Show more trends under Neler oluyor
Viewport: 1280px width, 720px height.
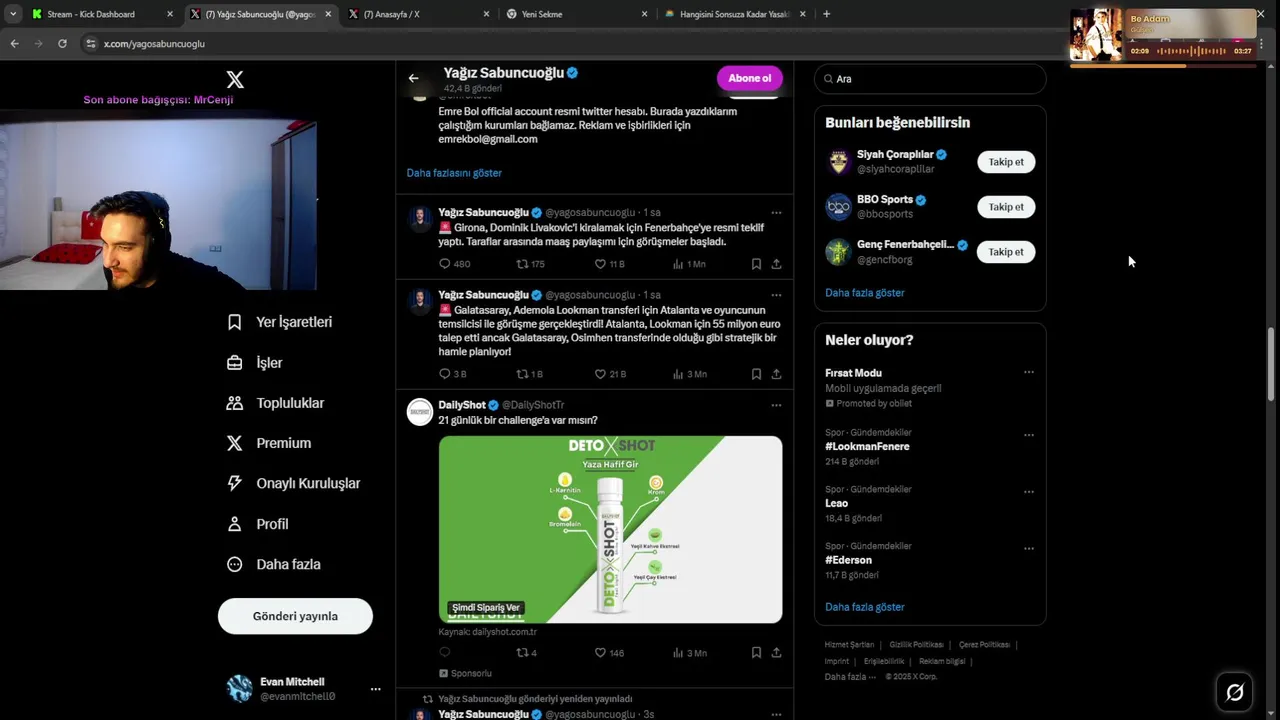click(865, 607)
